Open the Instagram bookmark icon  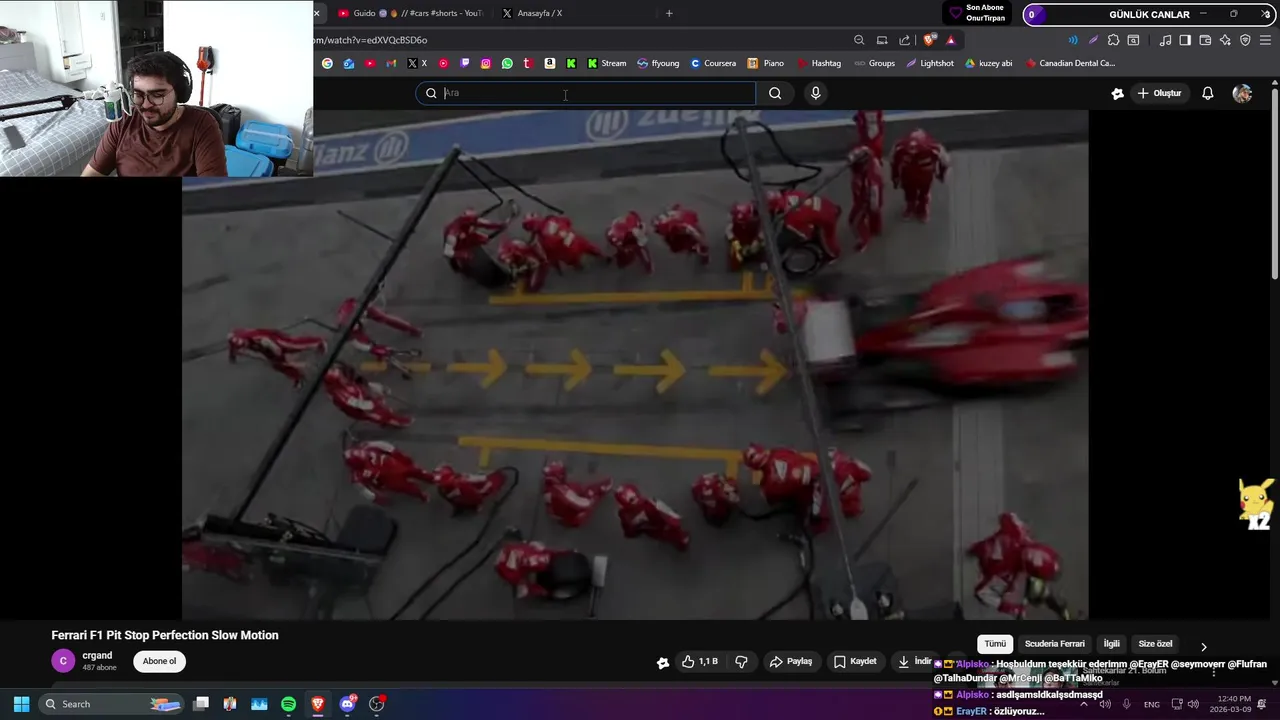pos(486,63)
